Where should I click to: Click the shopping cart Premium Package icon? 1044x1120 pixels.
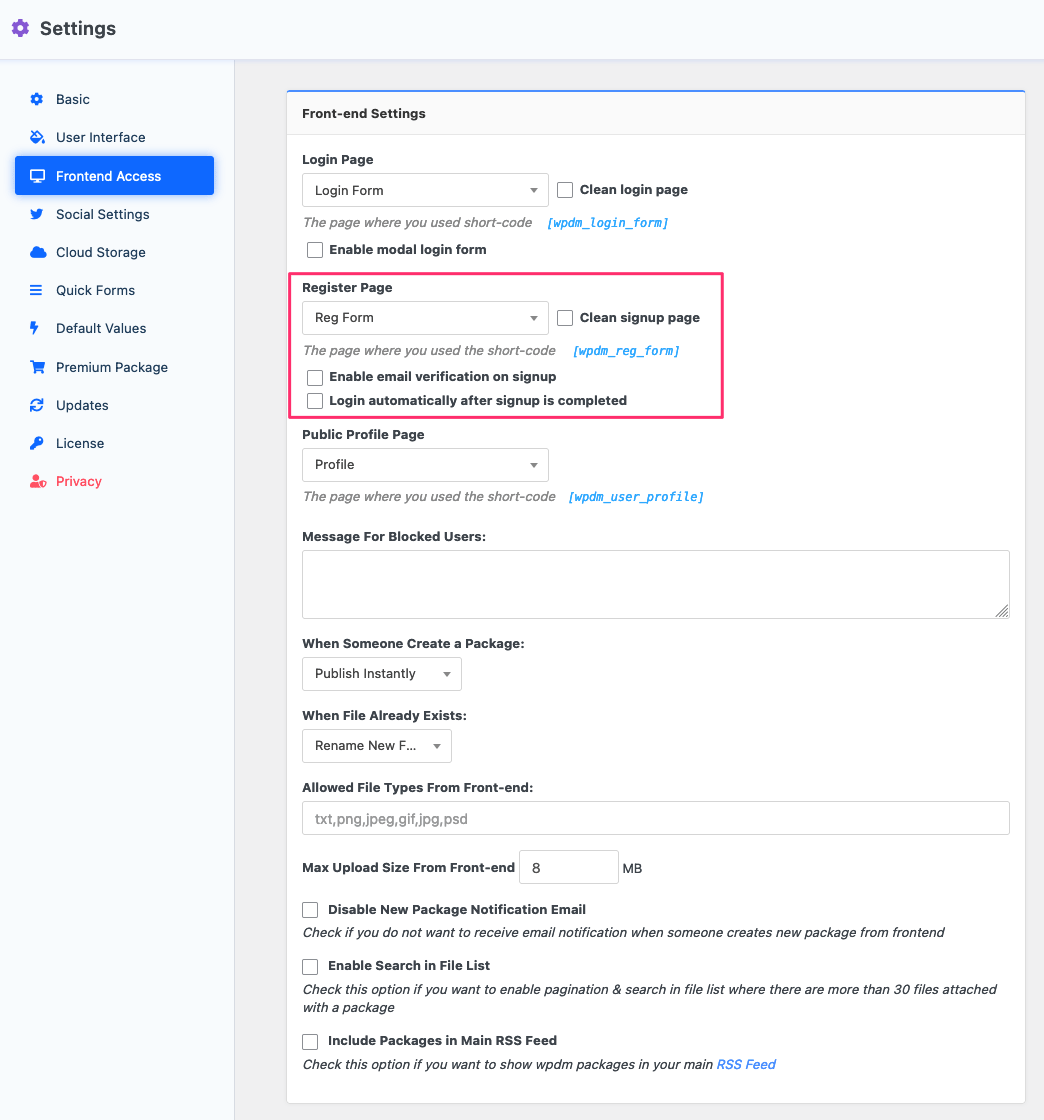click(x=37, y=367)
